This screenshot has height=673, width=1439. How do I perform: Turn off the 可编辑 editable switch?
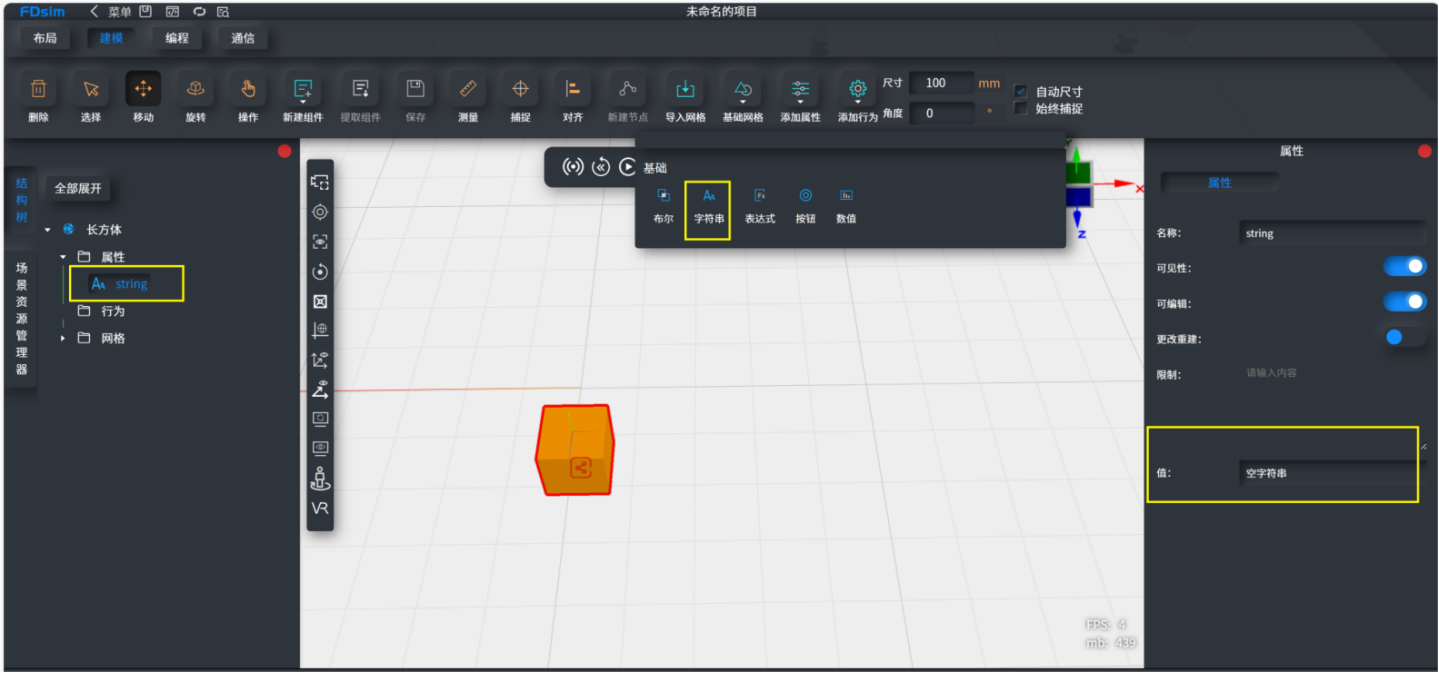(x=1405, y=301)
